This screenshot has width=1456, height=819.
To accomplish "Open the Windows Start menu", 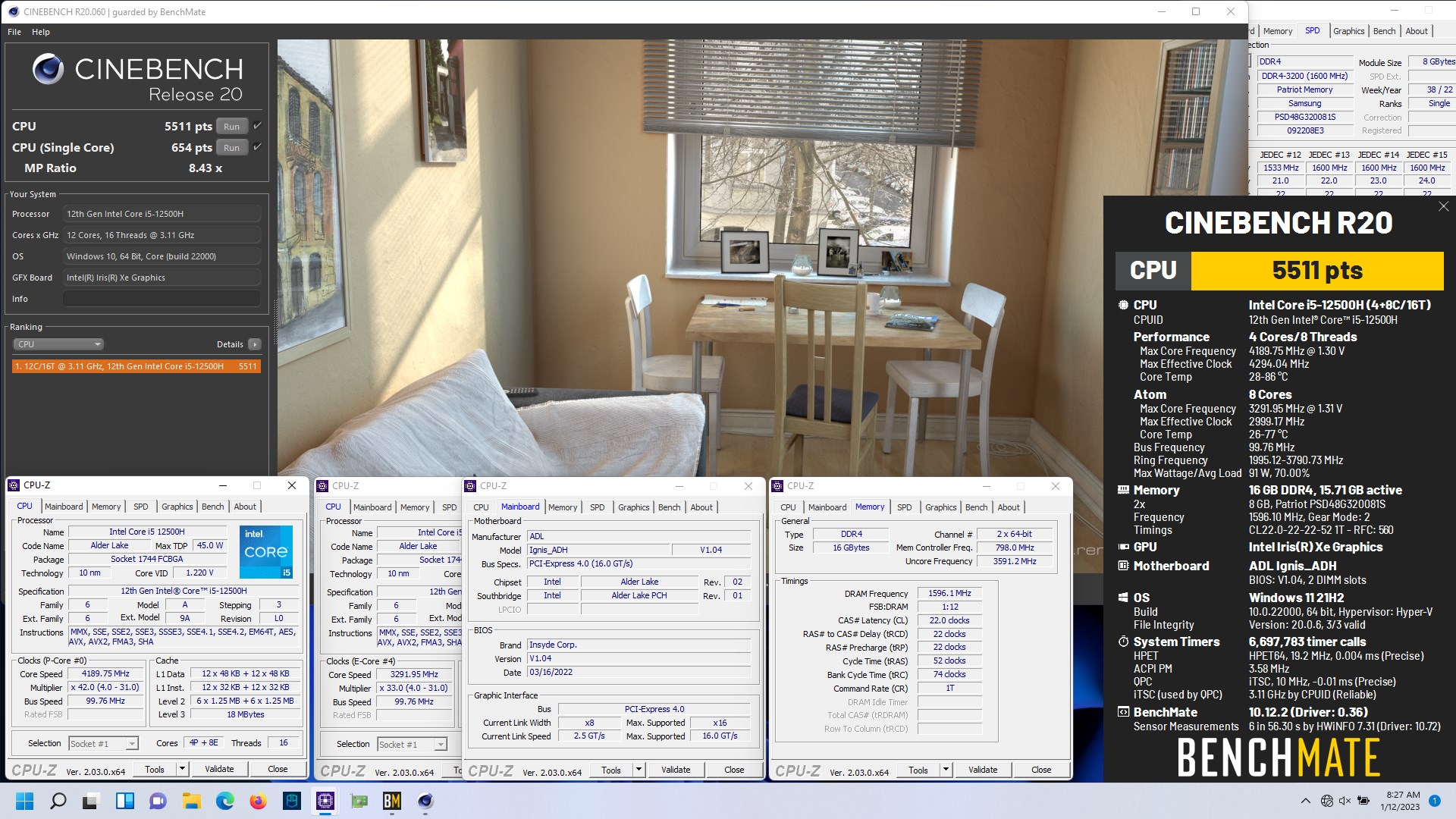I will (24, 801).
